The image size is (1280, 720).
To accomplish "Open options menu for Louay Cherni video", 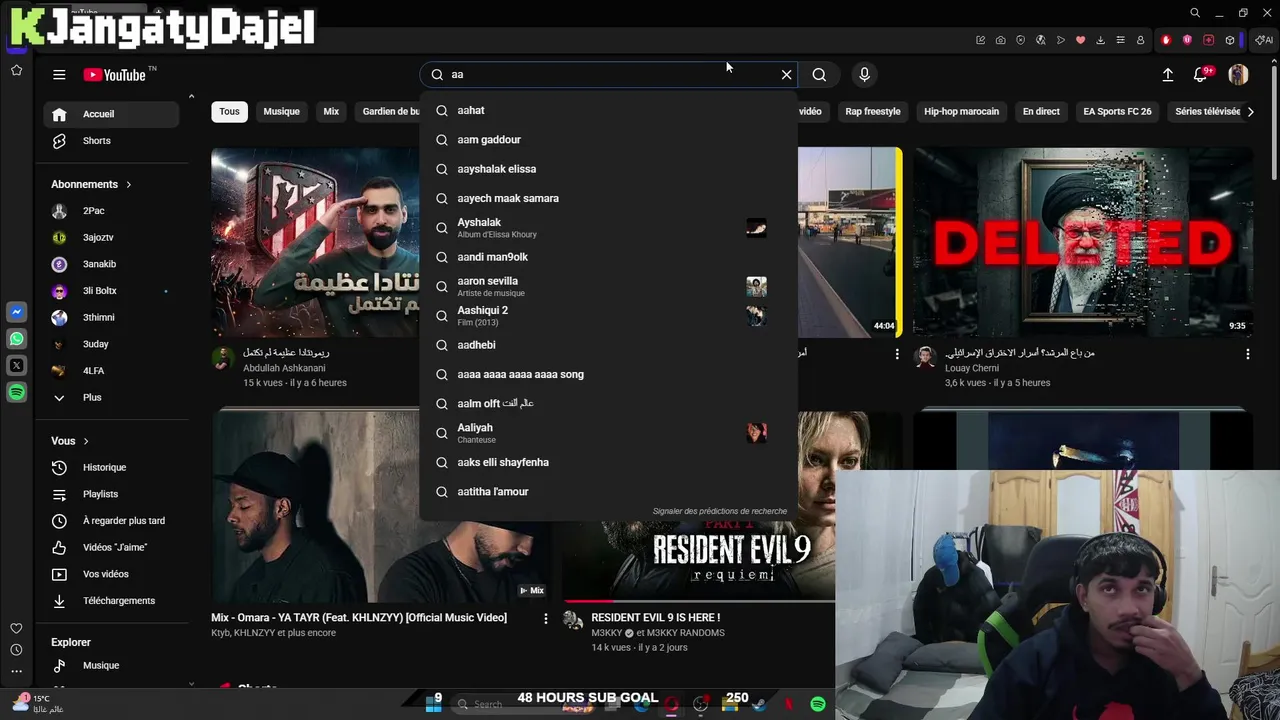I will pyautogui.click(x=1247, y=354).
